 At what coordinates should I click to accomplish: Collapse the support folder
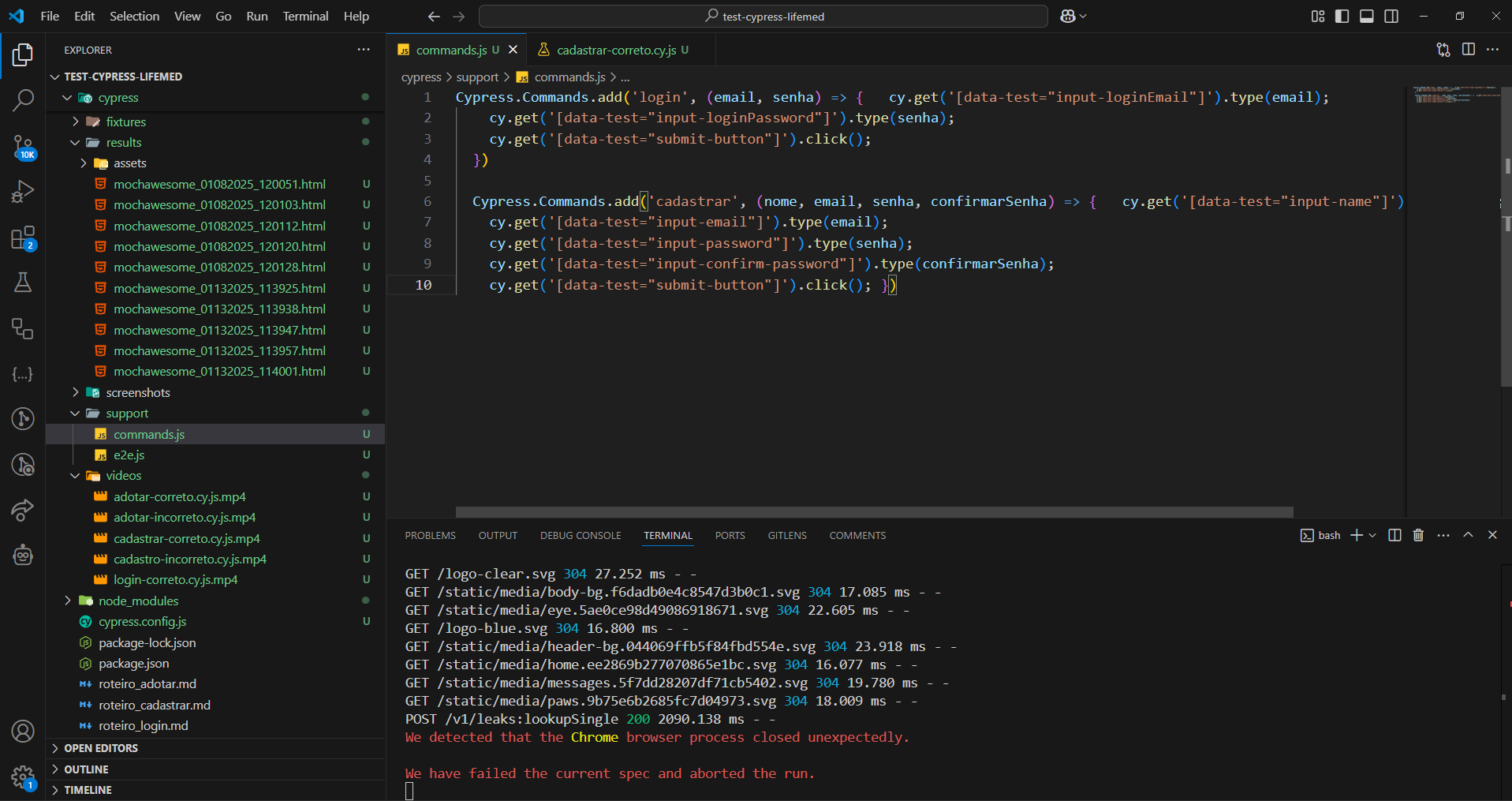coord(76,414)
